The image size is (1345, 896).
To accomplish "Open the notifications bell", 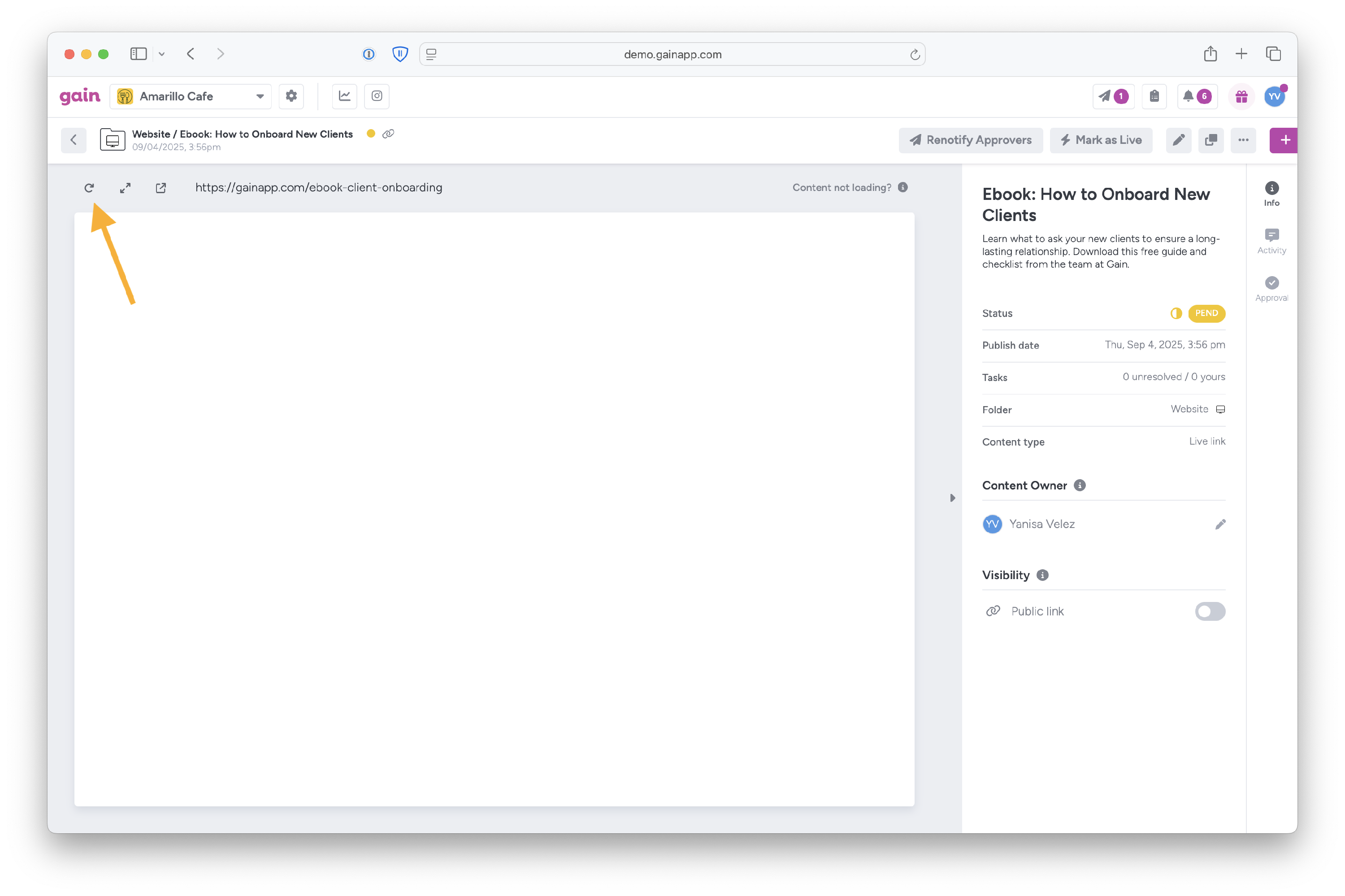I will 1197,96.
